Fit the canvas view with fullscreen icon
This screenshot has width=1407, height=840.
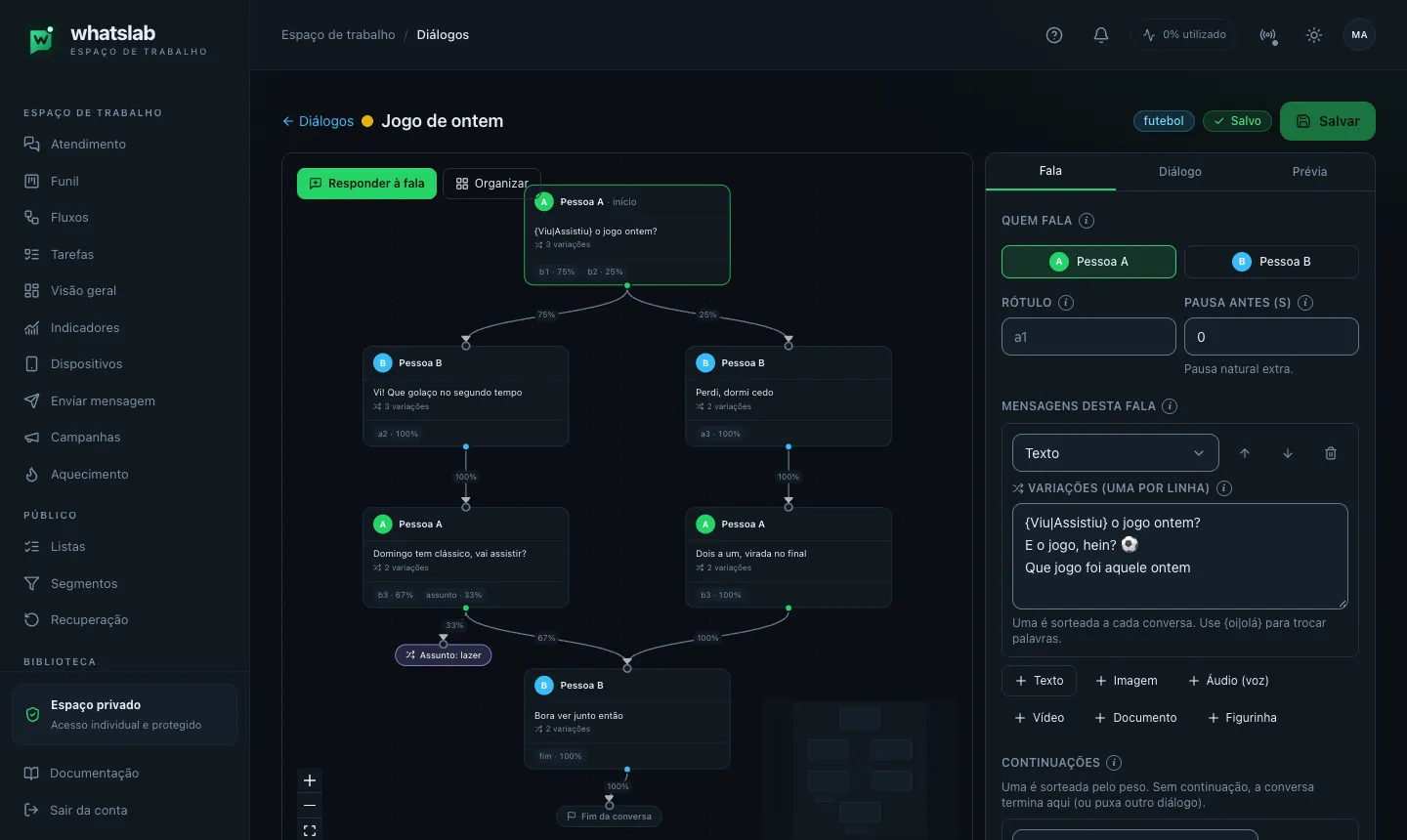(x=310, y=830)
